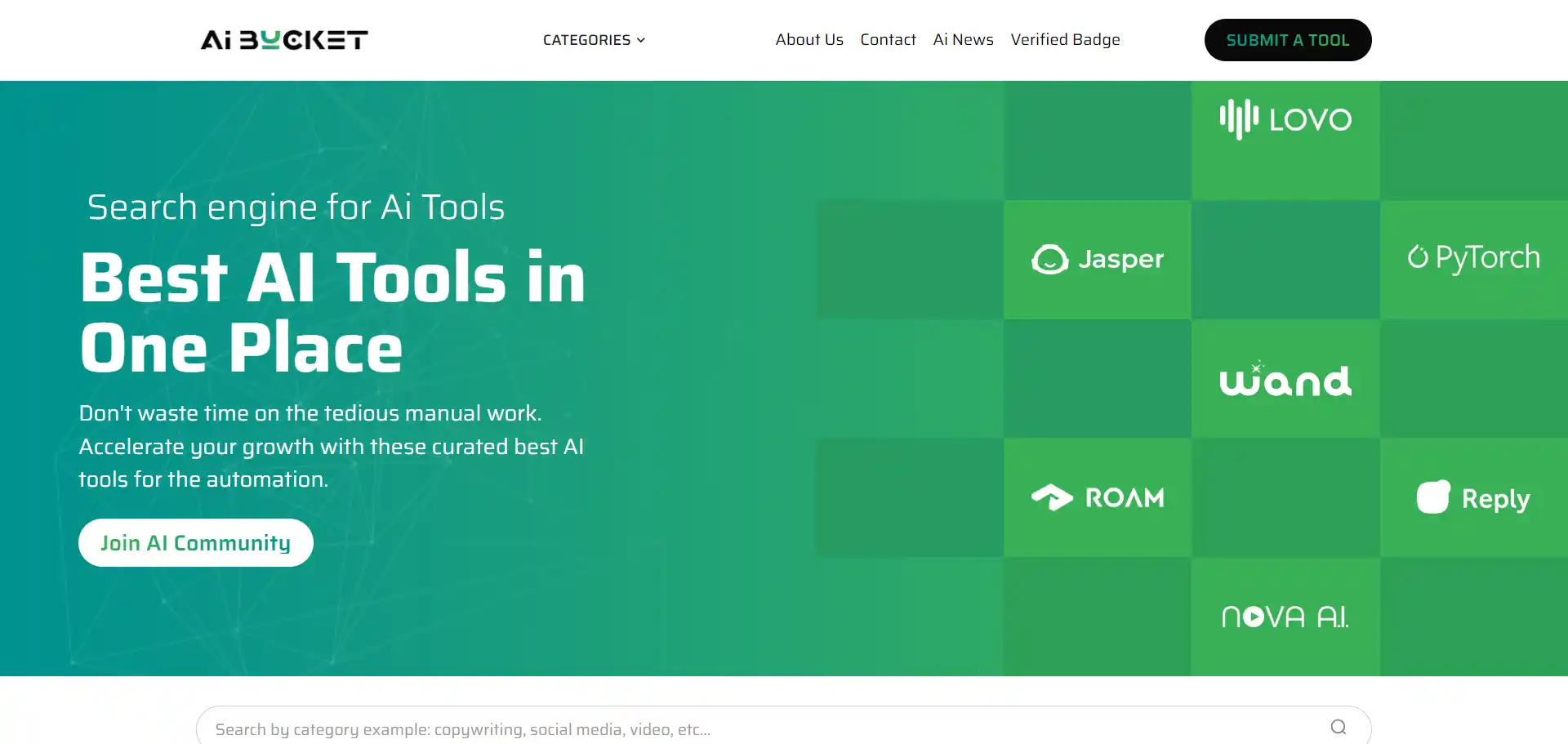
Task: Visit the Verified Badge page
Action: [x=1065, y=39]
